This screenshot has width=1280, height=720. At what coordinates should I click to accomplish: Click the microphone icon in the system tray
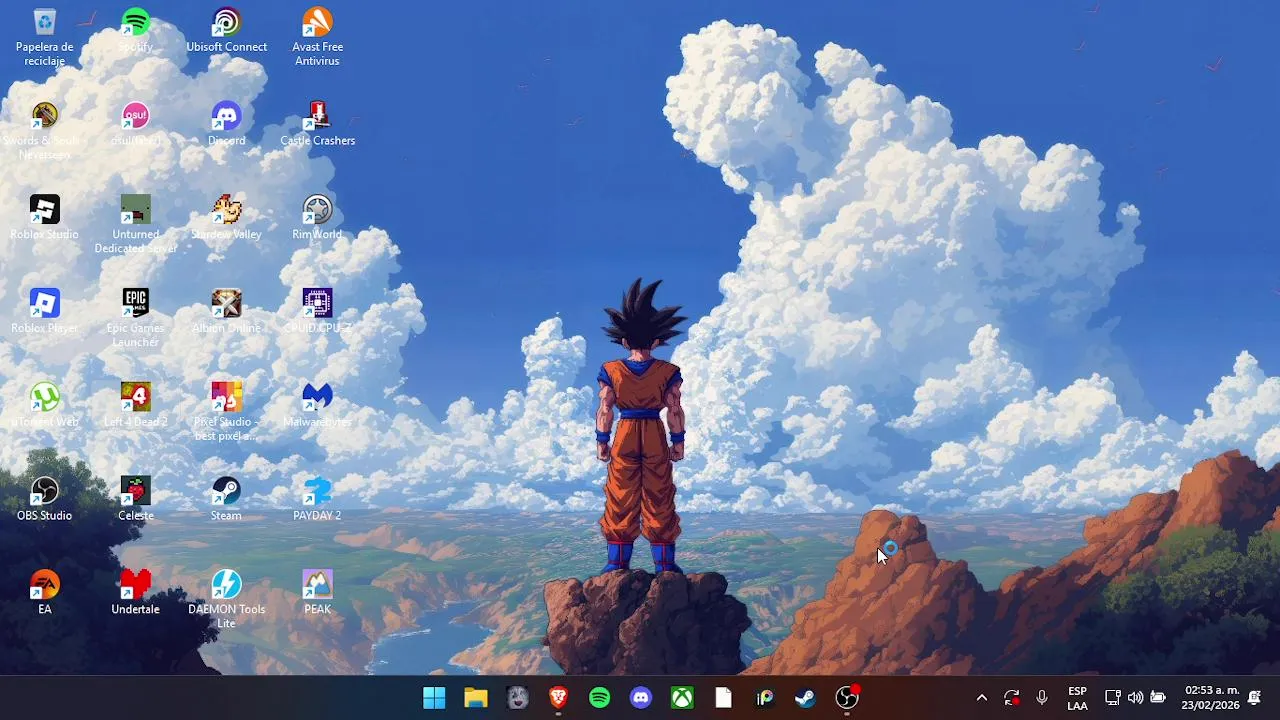[x=1042, y=698]
